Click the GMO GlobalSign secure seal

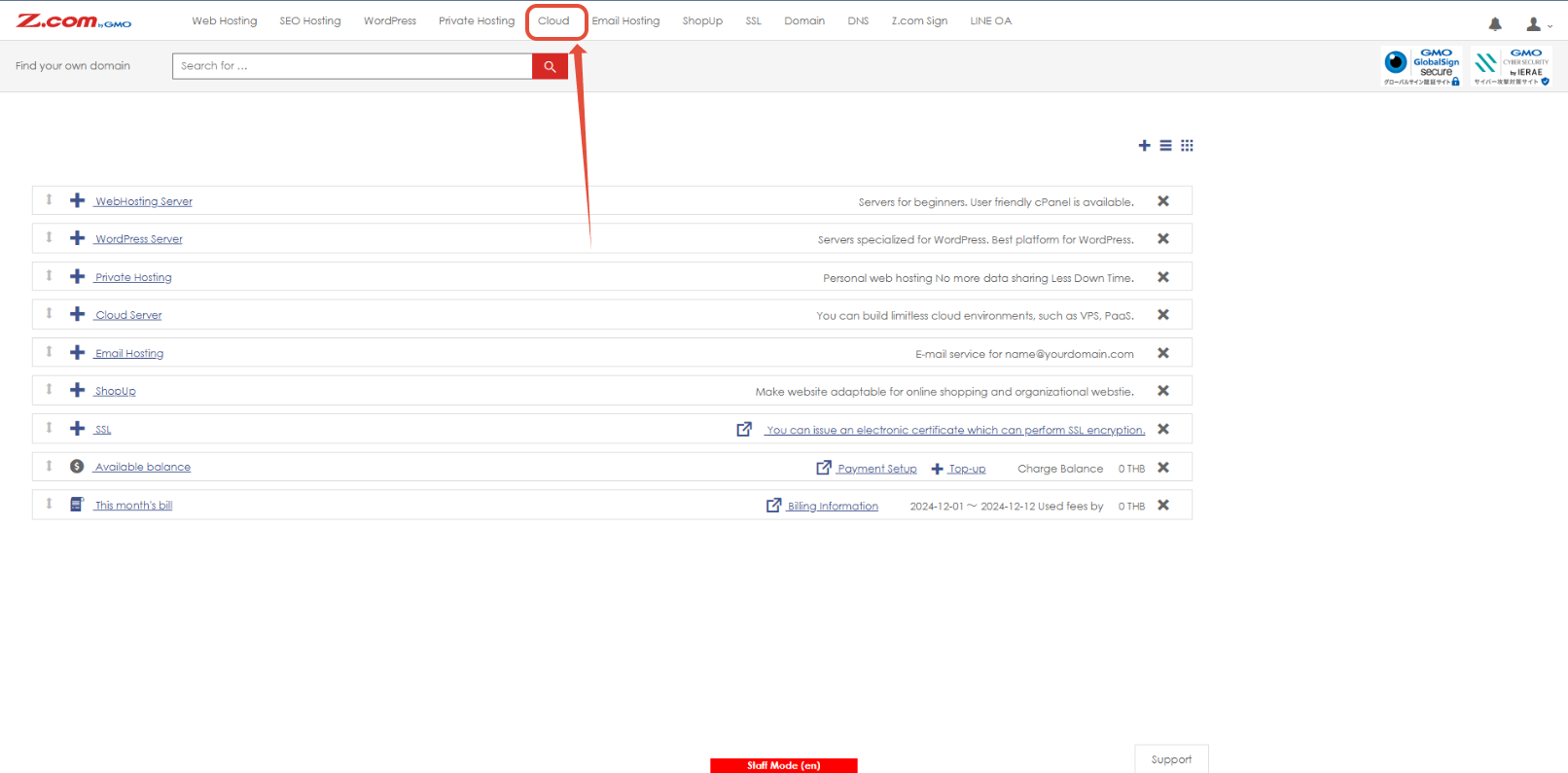1421,67
